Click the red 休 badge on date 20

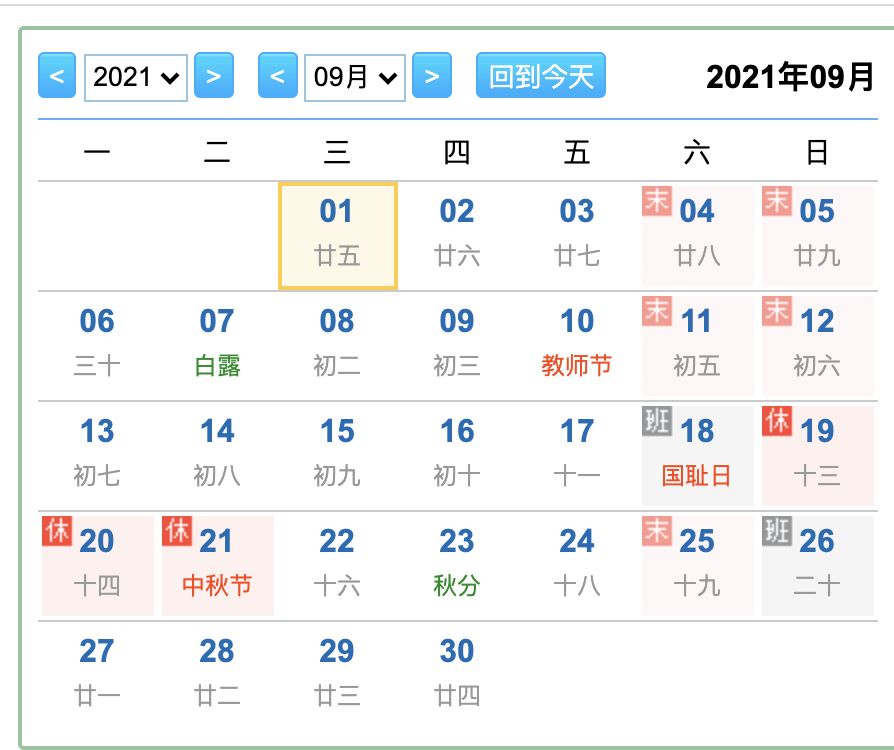[57, 531]
